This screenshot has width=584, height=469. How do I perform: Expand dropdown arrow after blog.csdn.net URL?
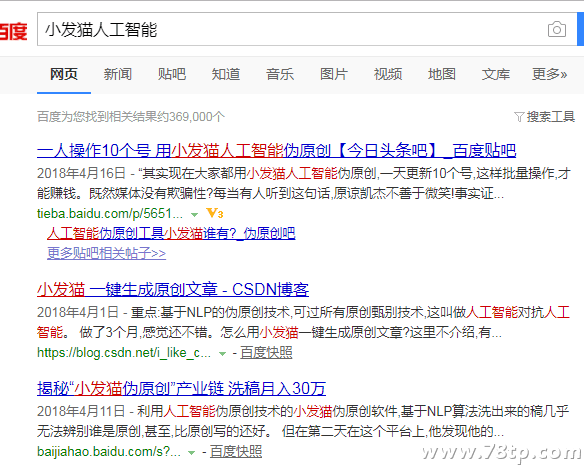coord(222,354)
